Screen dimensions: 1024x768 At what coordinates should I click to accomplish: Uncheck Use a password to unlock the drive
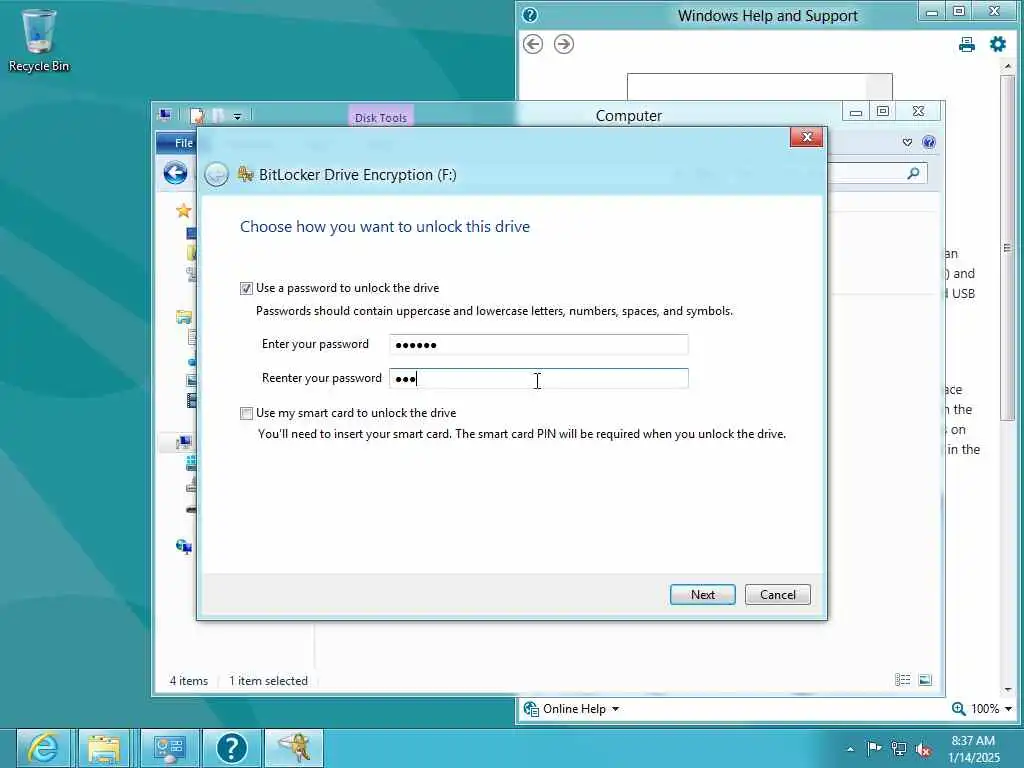coord(246,288)
